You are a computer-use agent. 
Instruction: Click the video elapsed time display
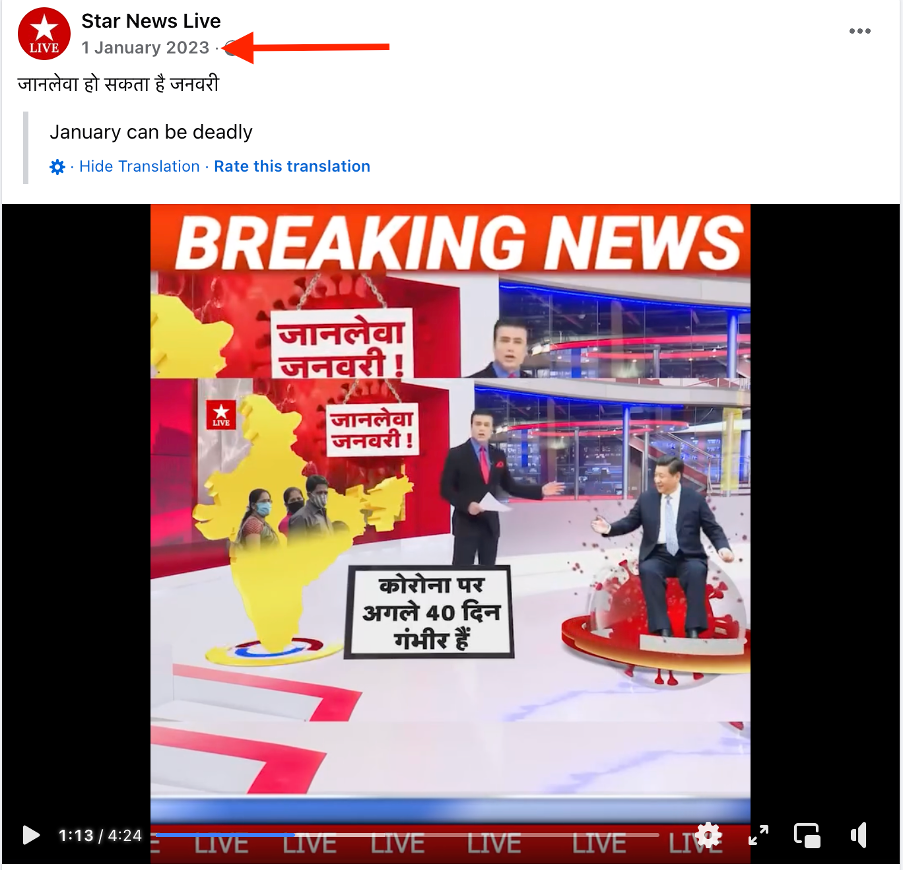[76, 835]
